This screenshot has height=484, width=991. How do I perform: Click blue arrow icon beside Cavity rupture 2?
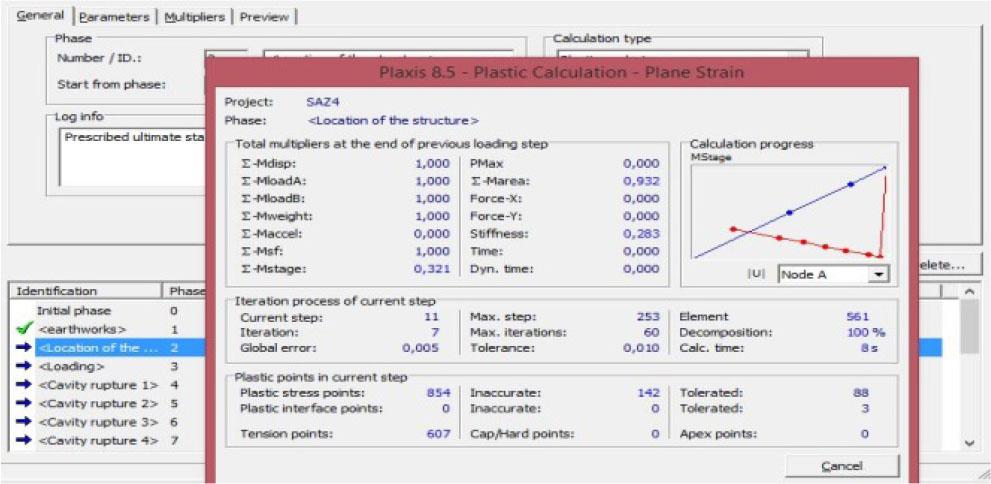[24, 404]
